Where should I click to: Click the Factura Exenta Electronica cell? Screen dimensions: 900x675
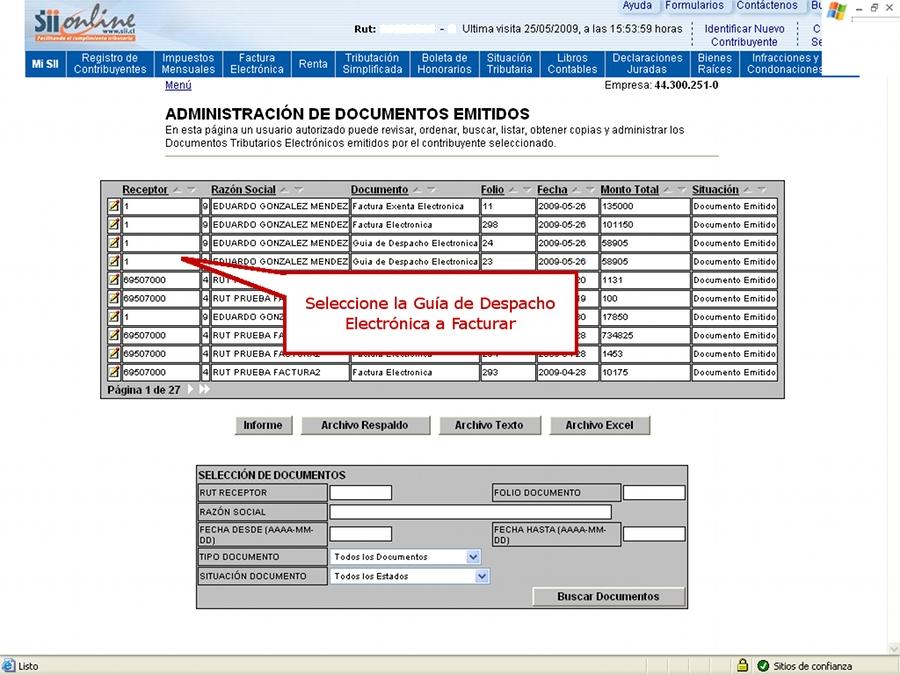pos(414,206)
